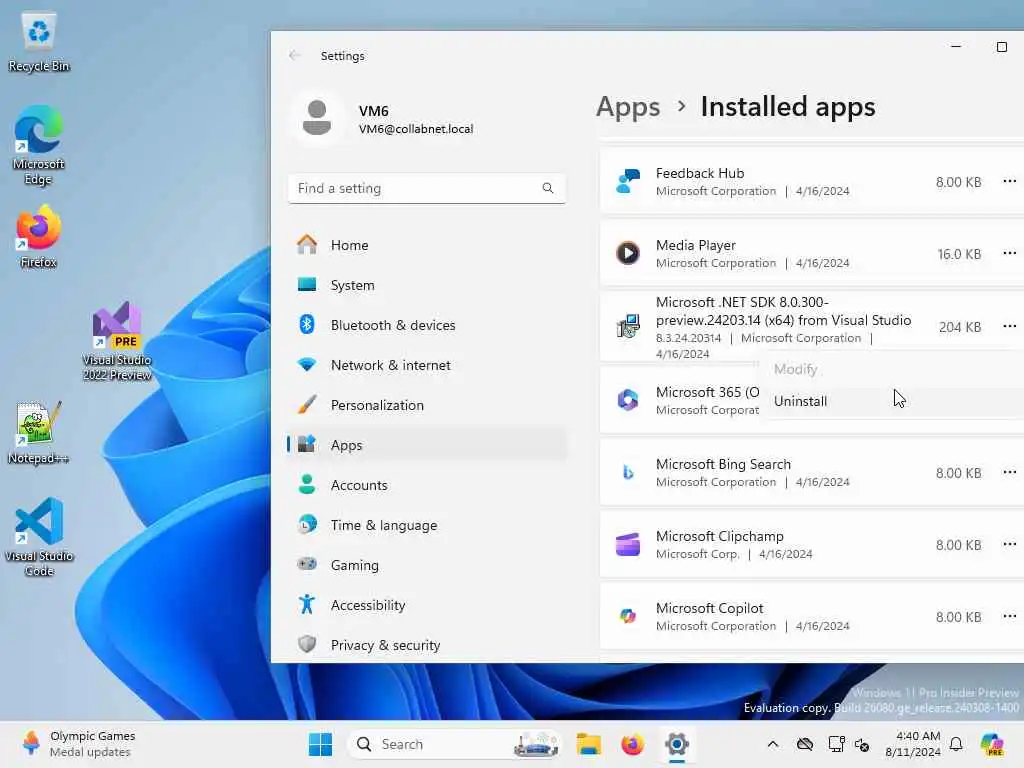Click the VM6 user avatar
Screen dimensions: 1024x768
coord(317,118)
